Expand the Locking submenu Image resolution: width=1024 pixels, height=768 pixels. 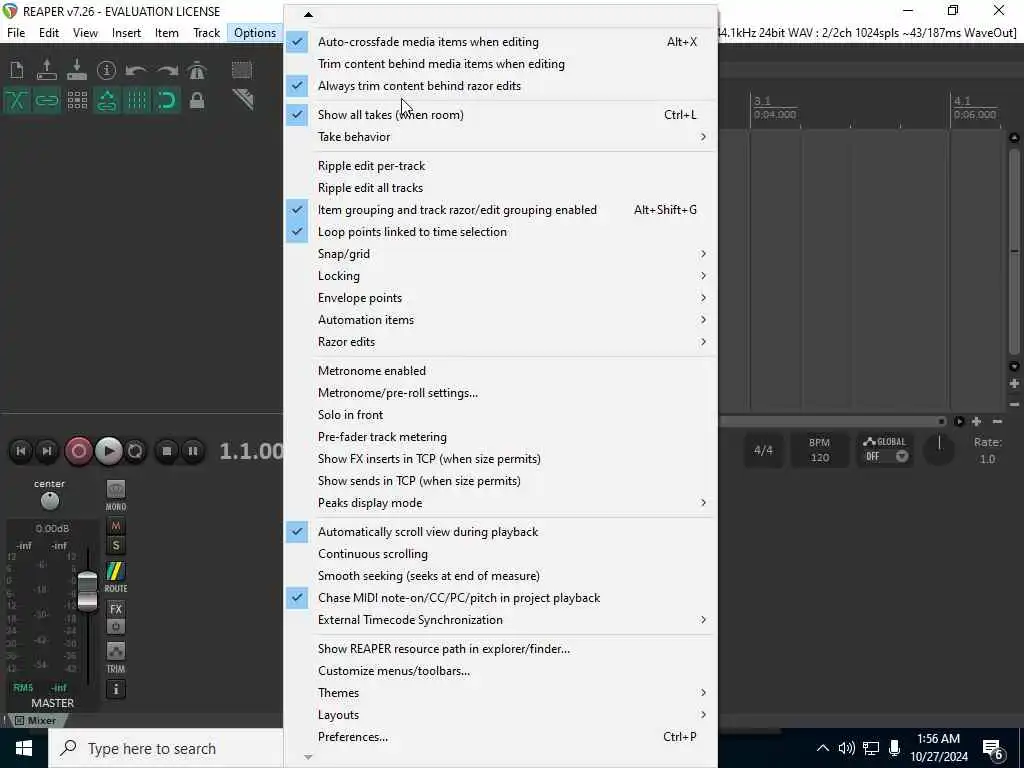pos(500,276)
